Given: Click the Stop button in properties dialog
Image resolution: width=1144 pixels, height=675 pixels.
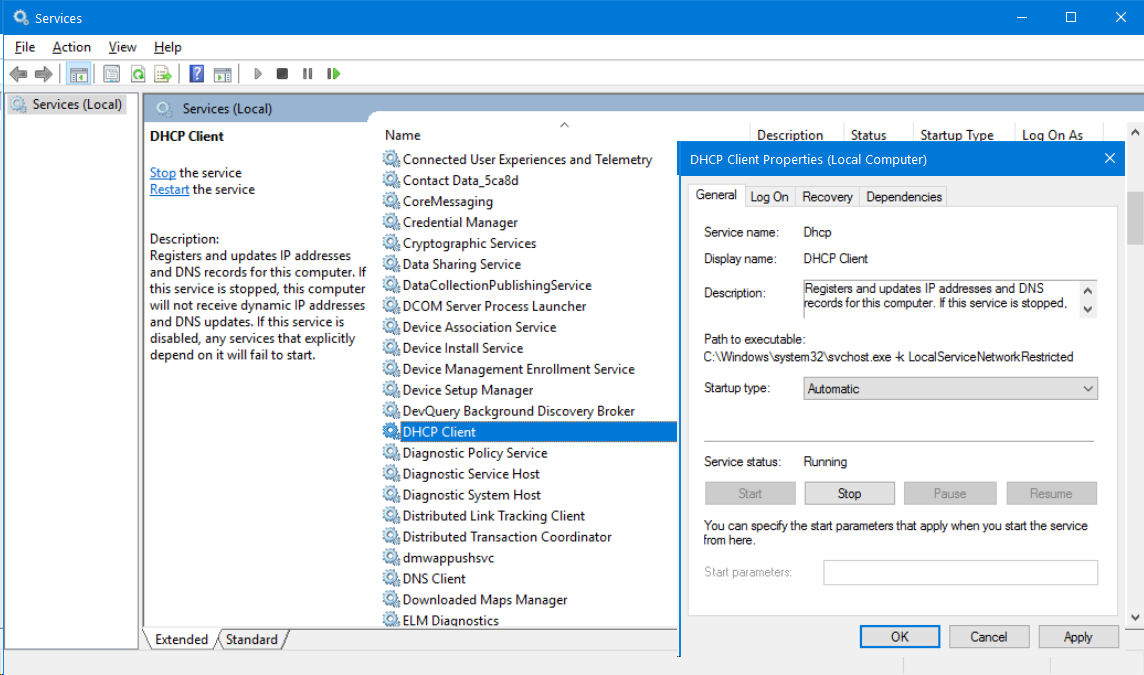Looking at the screenshot, I should [x=849, y=493].
